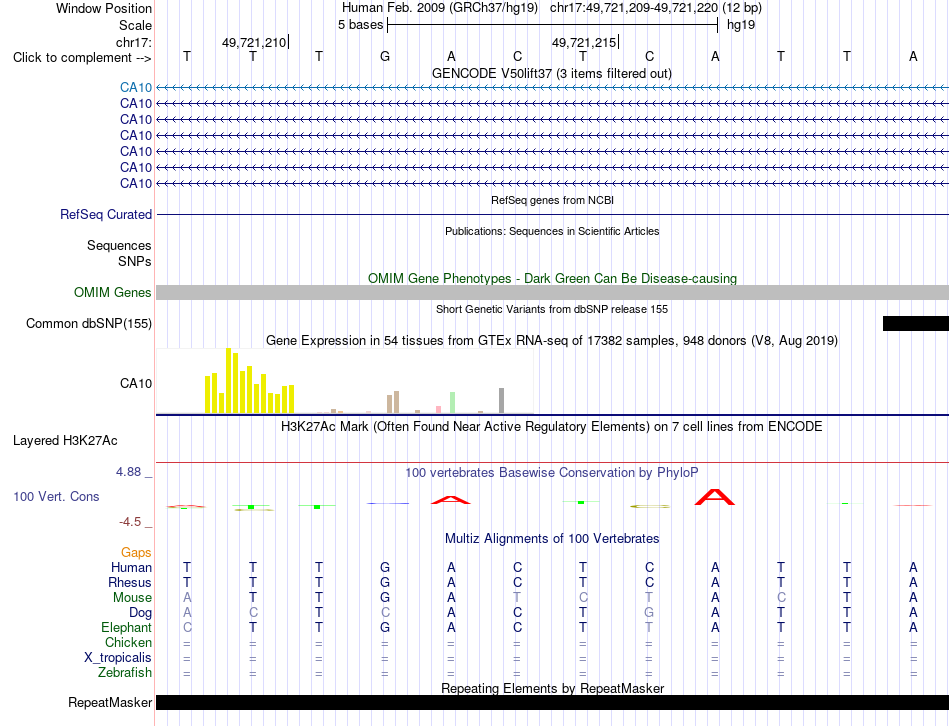The height and width of the screenshot is (726, 950).
Task: Click the 4.88 PhyloP upper scale value
Action: click(128, 472)
